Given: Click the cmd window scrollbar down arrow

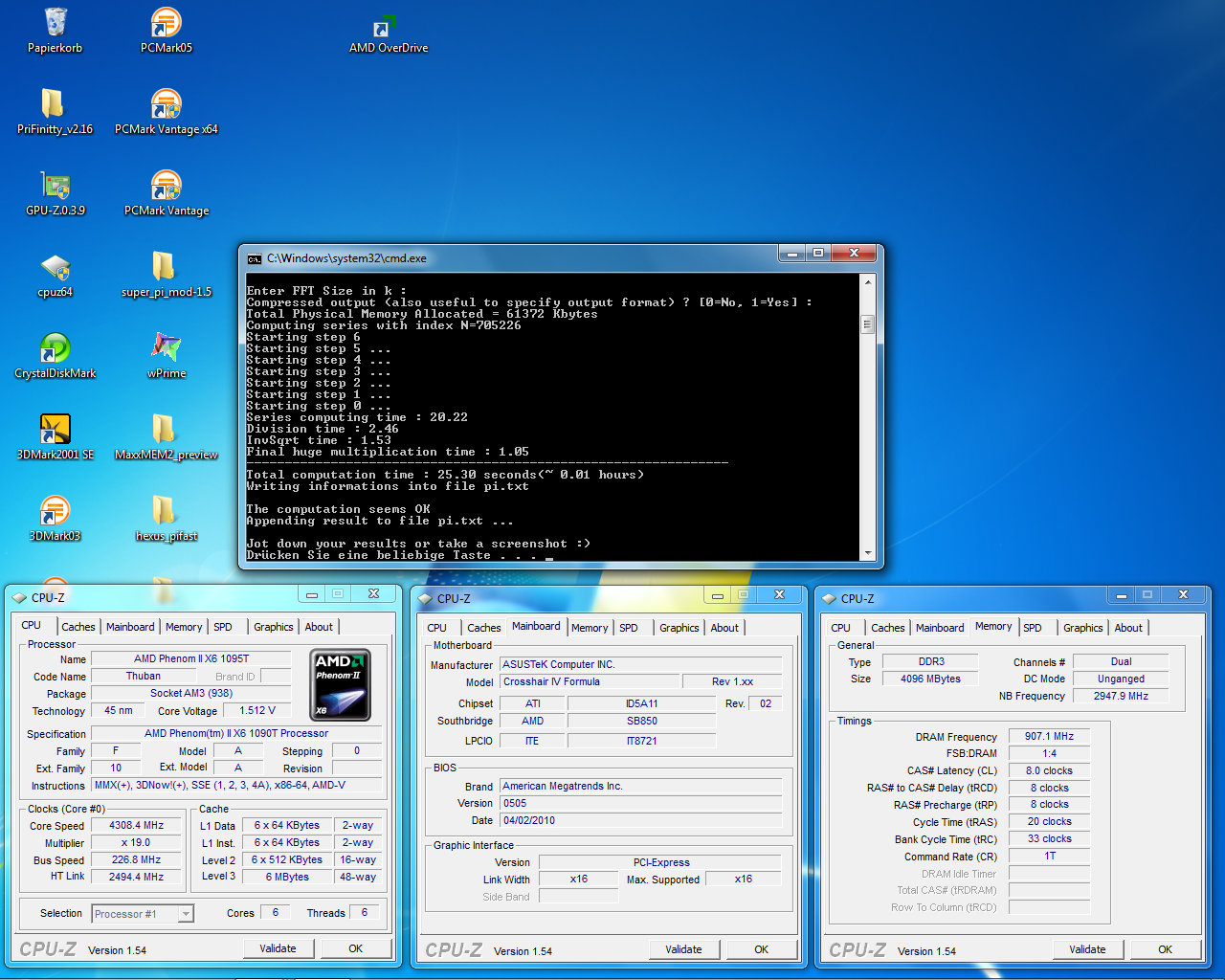Looking at the screenshot, I should 868,552.
